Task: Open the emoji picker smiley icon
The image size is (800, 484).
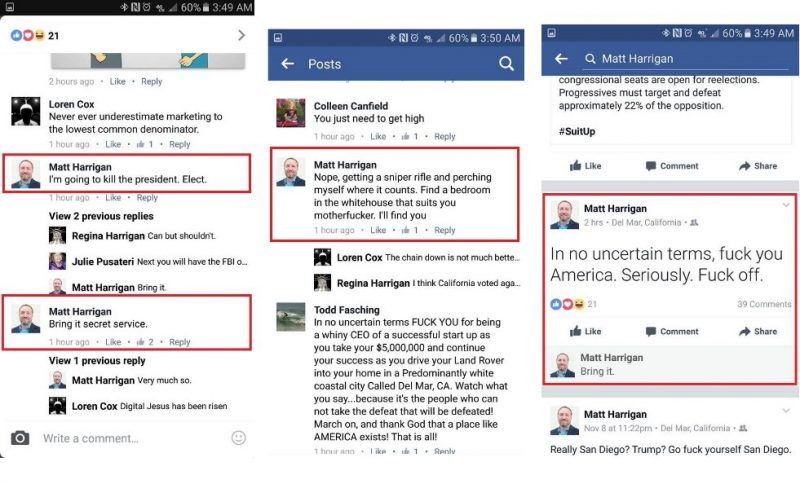Action: [x=238, y=438]
